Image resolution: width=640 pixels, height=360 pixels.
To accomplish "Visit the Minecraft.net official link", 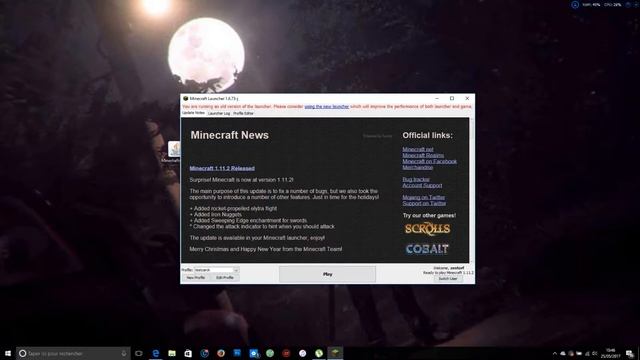I will 418,149.
